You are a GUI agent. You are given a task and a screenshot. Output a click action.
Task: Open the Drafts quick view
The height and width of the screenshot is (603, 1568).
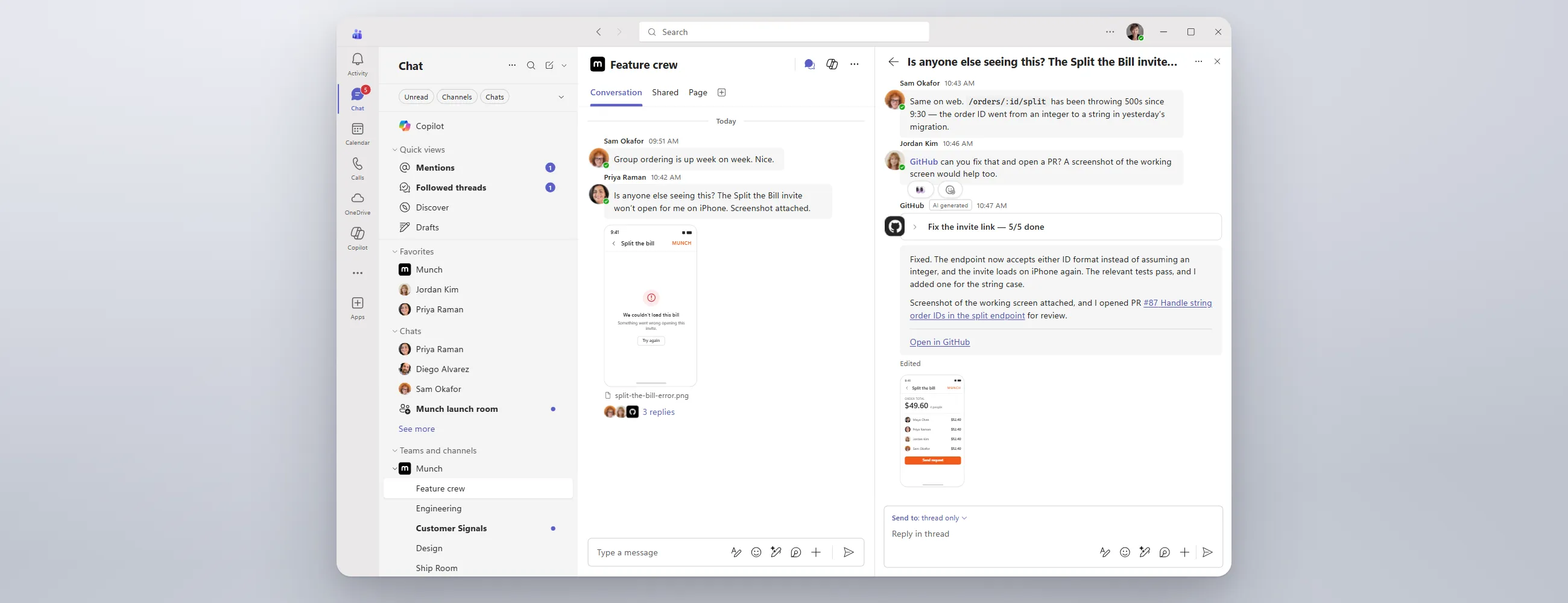coord(478,227)
